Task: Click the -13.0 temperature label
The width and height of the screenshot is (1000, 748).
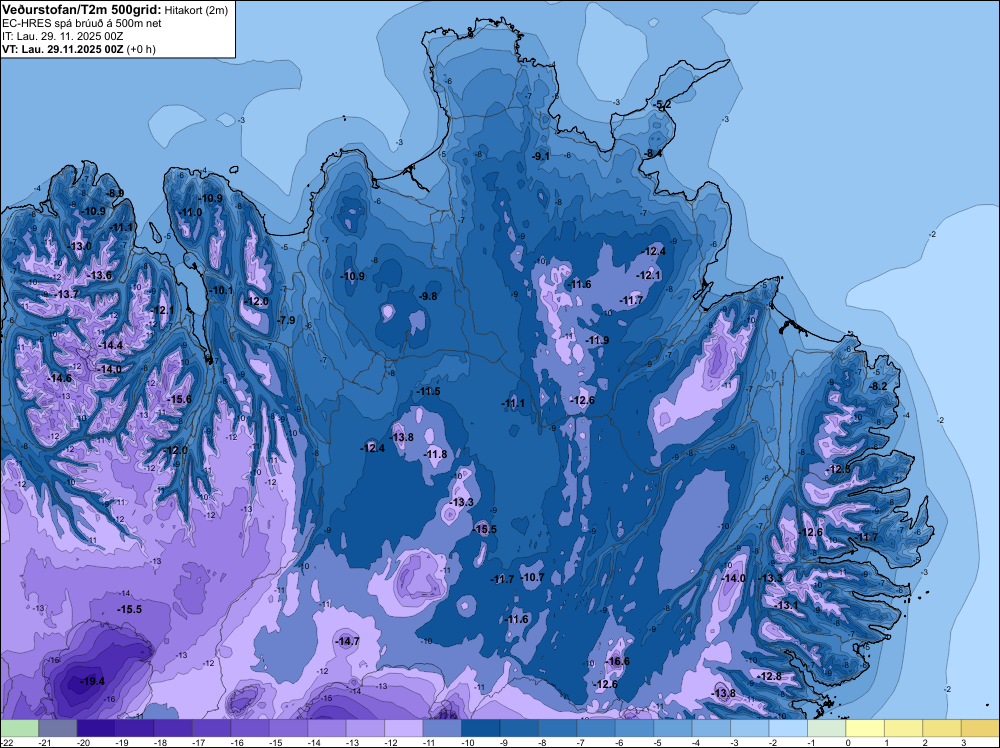Action: (79, 246)
